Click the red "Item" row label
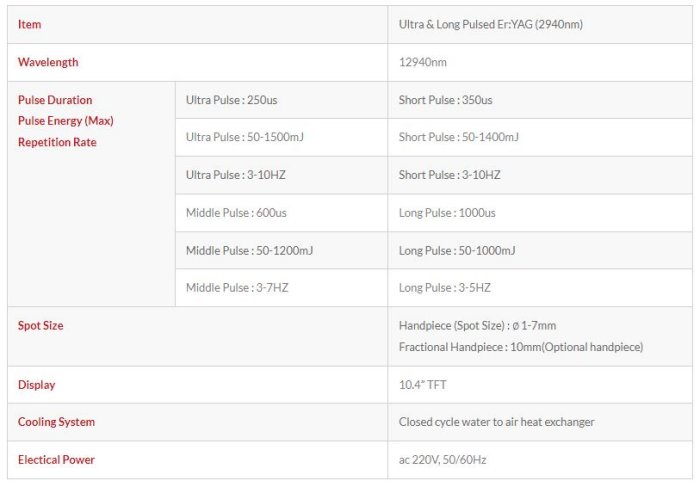The image size is (700, 487). pyautogui.click(x=30, y=24)
